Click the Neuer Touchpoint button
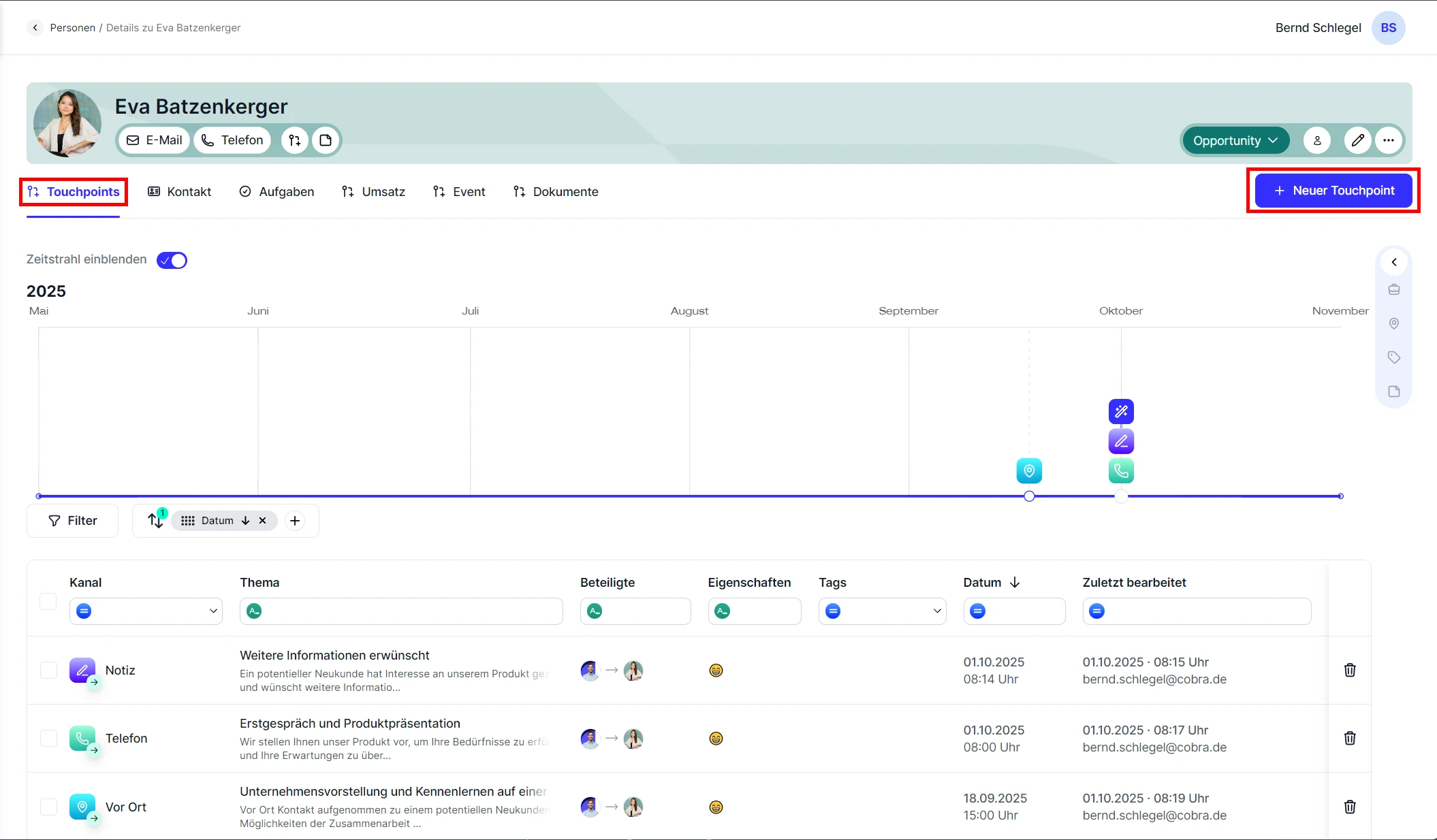 point(1333,191)
